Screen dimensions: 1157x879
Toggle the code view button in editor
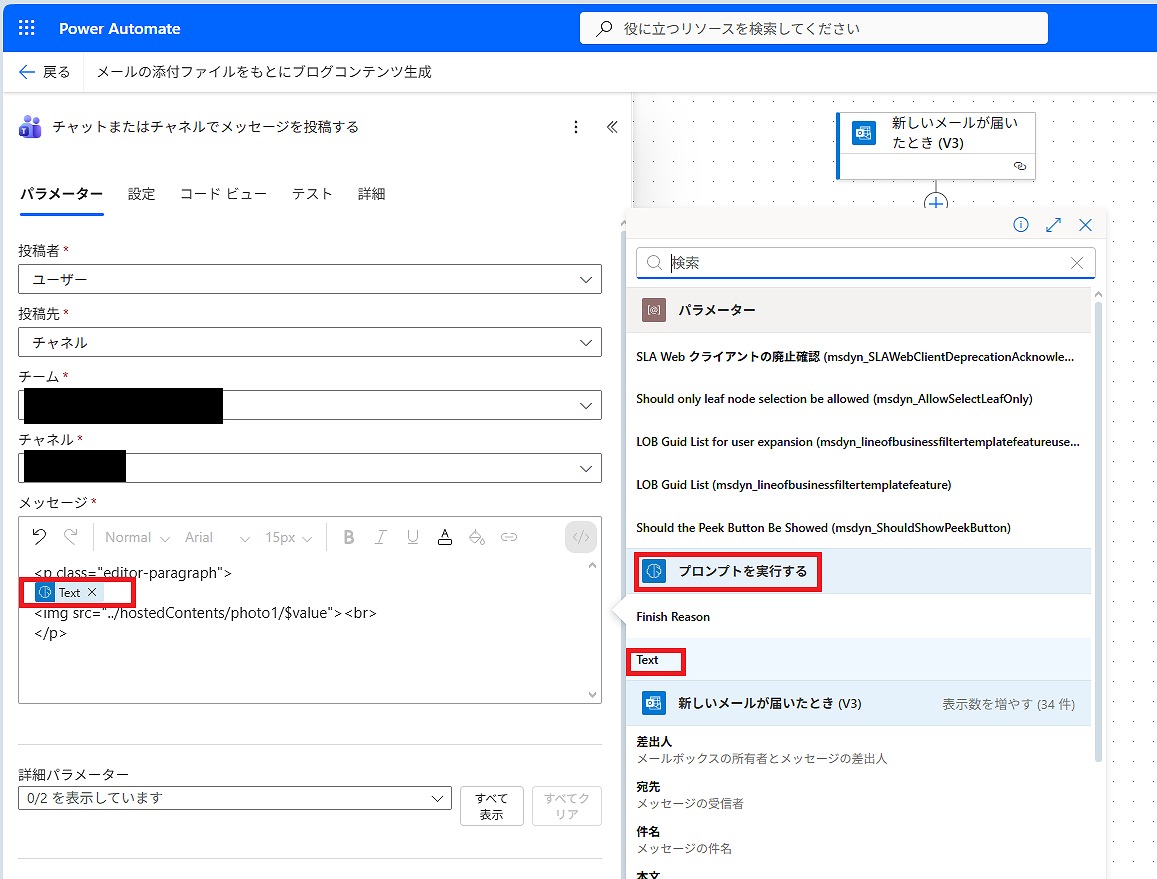(x=581, y=537)
